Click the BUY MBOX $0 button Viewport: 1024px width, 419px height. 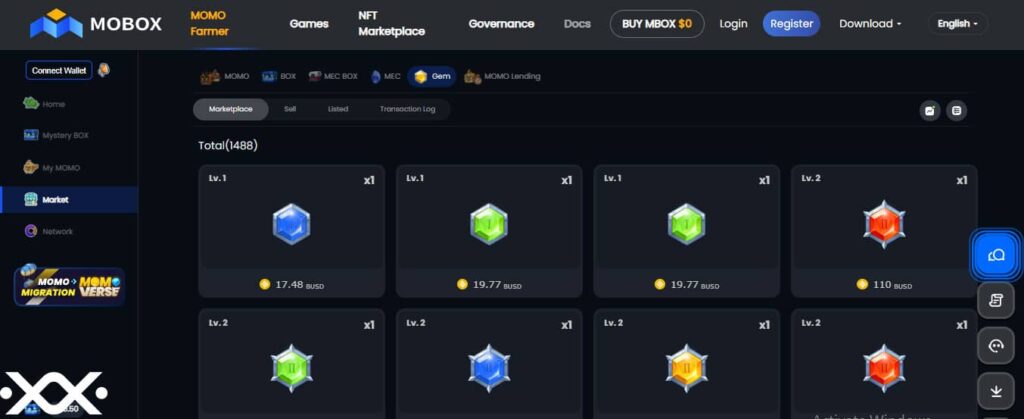657,24
